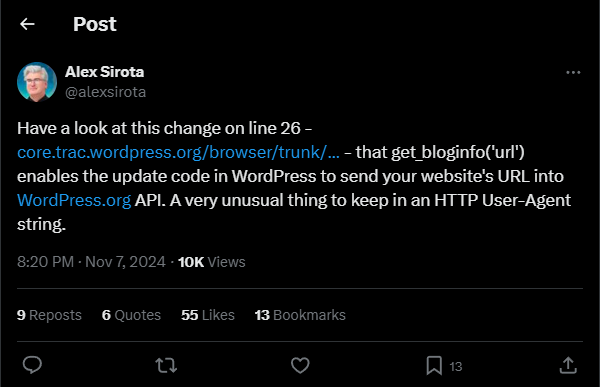Visit the @alexsirota handle

point(105,92)
